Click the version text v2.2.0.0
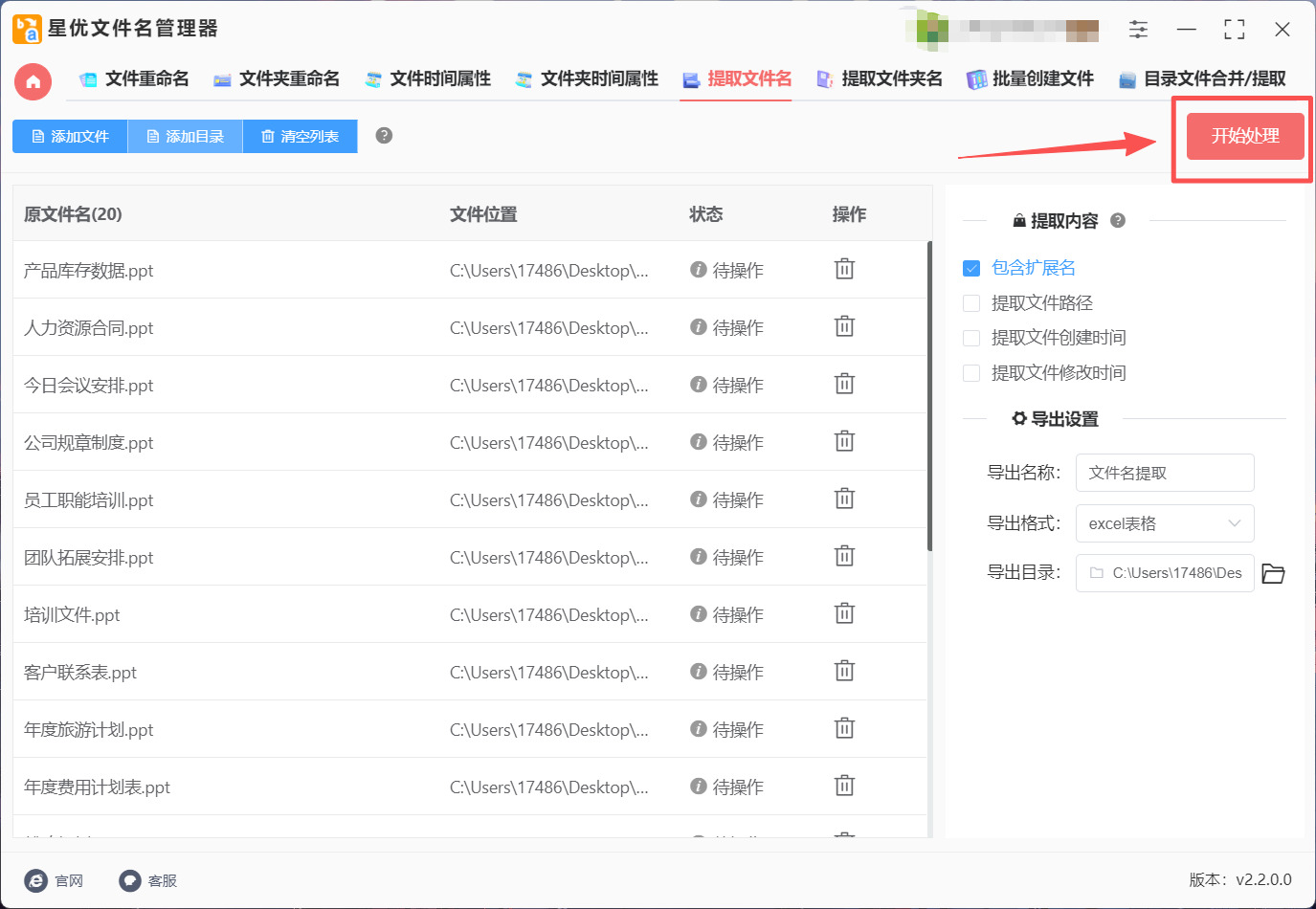This screenshot has height=909, width=1316. 1263,880
